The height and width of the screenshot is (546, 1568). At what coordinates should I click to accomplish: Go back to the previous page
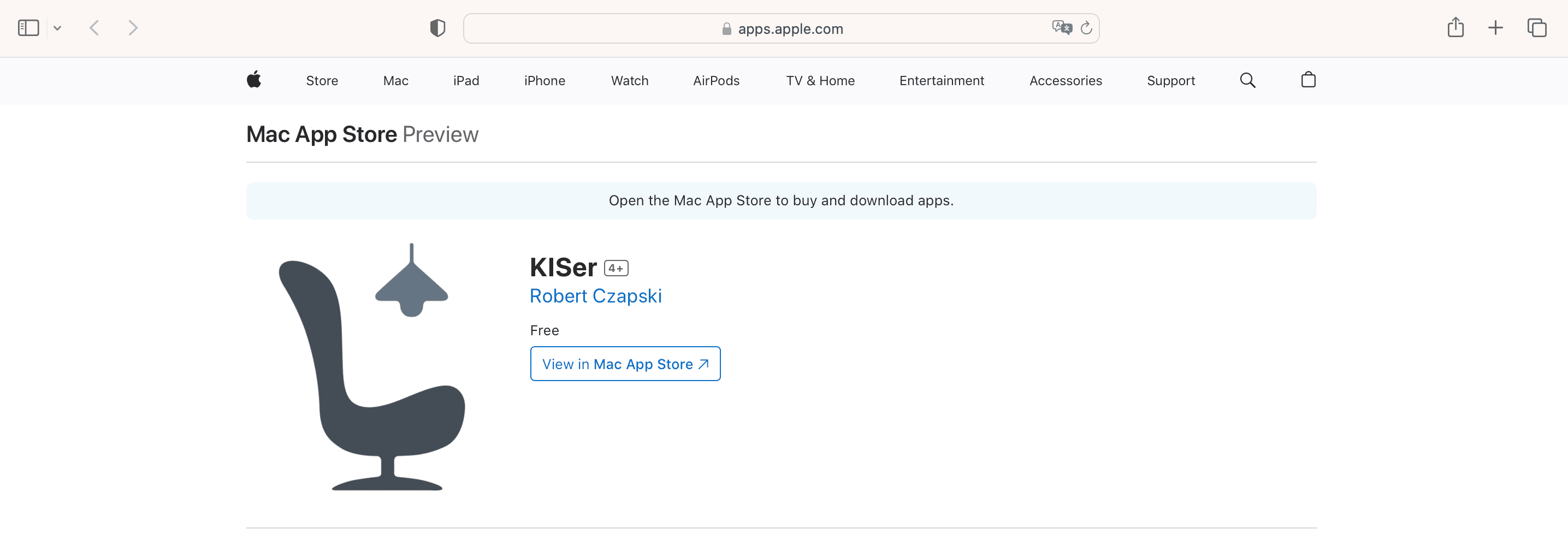click(x=94, y=28)
